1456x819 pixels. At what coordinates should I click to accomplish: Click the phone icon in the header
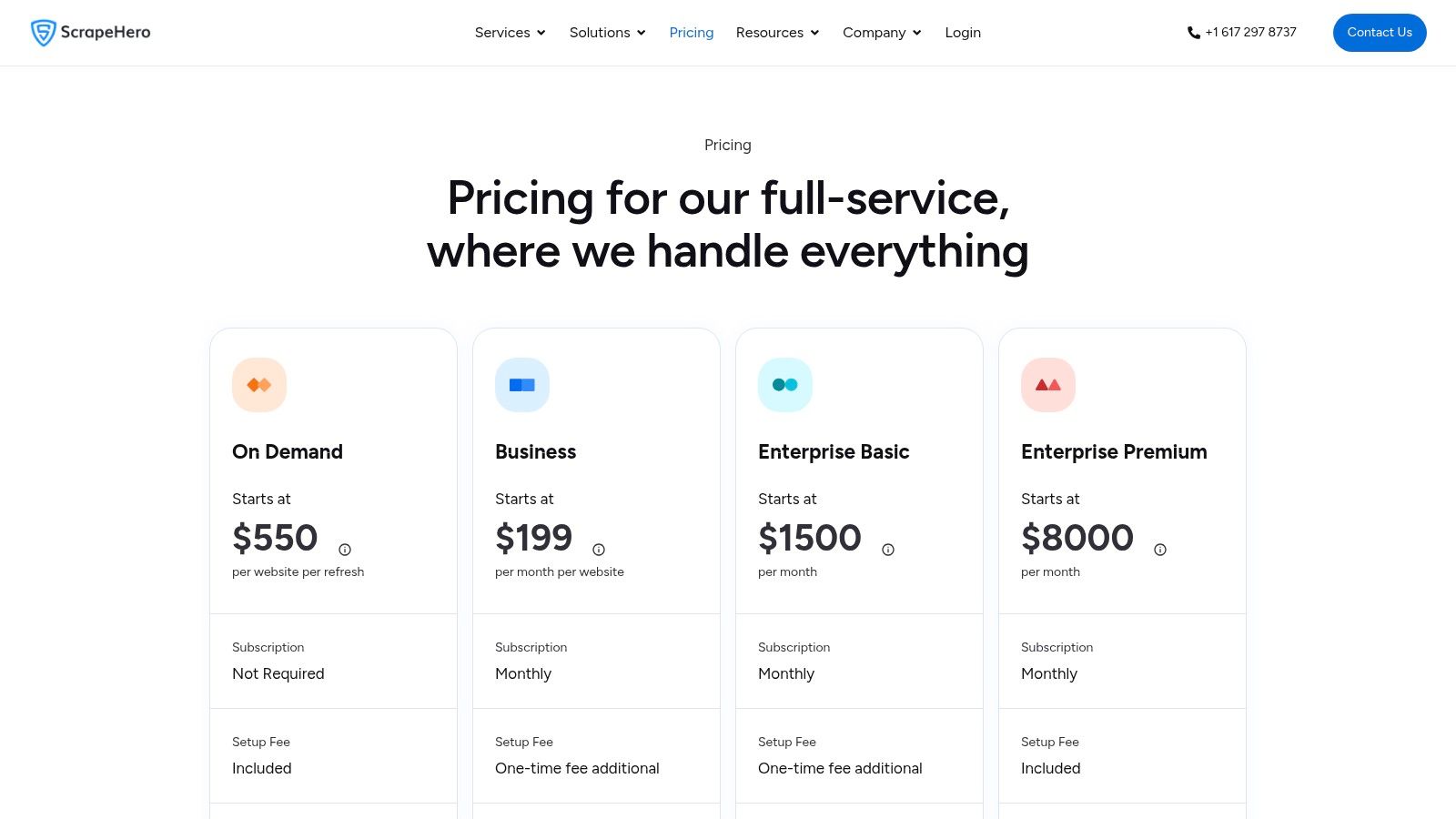pos(1193,32)
